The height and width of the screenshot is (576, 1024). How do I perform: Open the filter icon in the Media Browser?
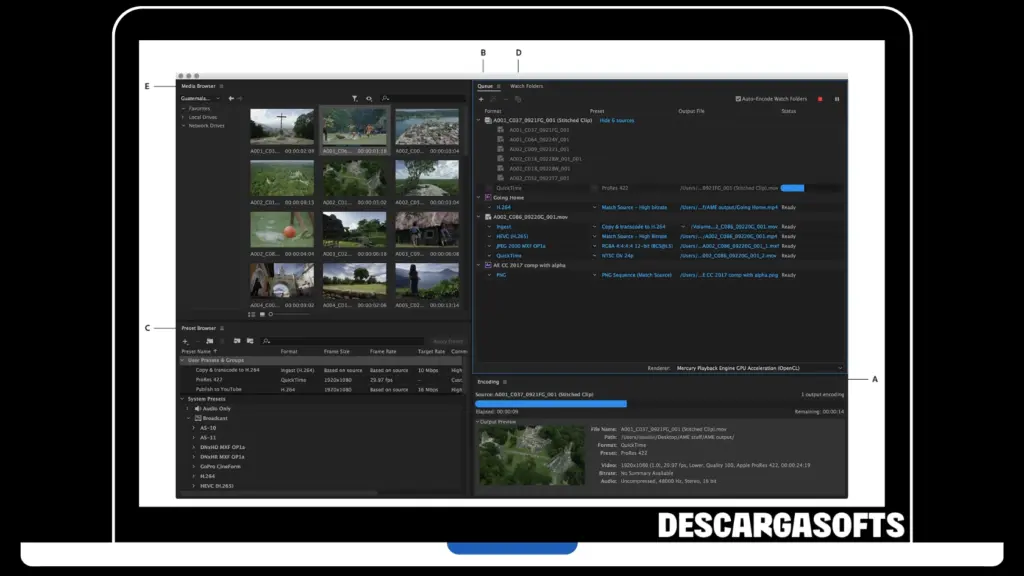tap(354, 97)
